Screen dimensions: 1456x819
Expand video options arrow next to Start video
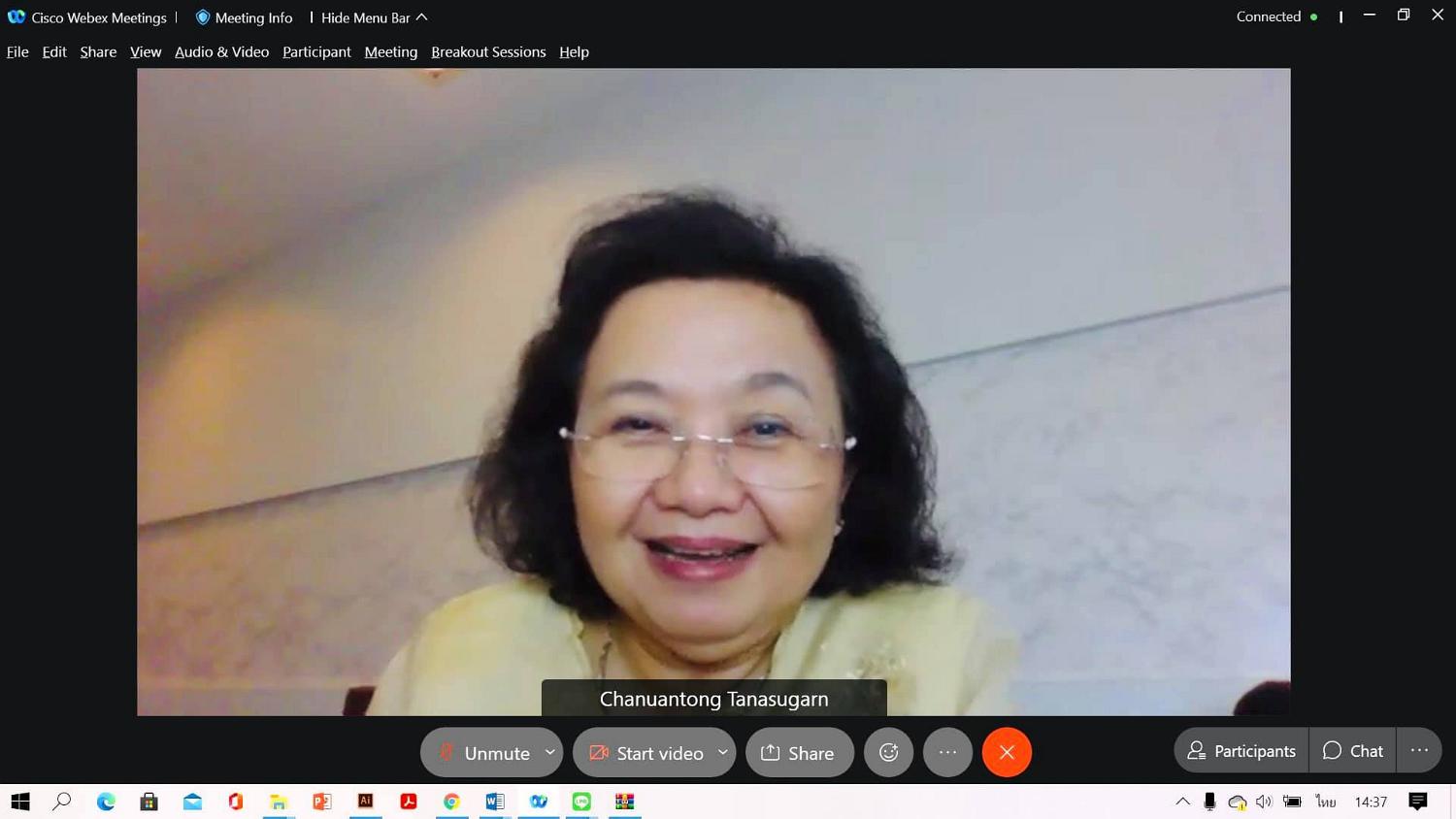[x=723, y=752]
